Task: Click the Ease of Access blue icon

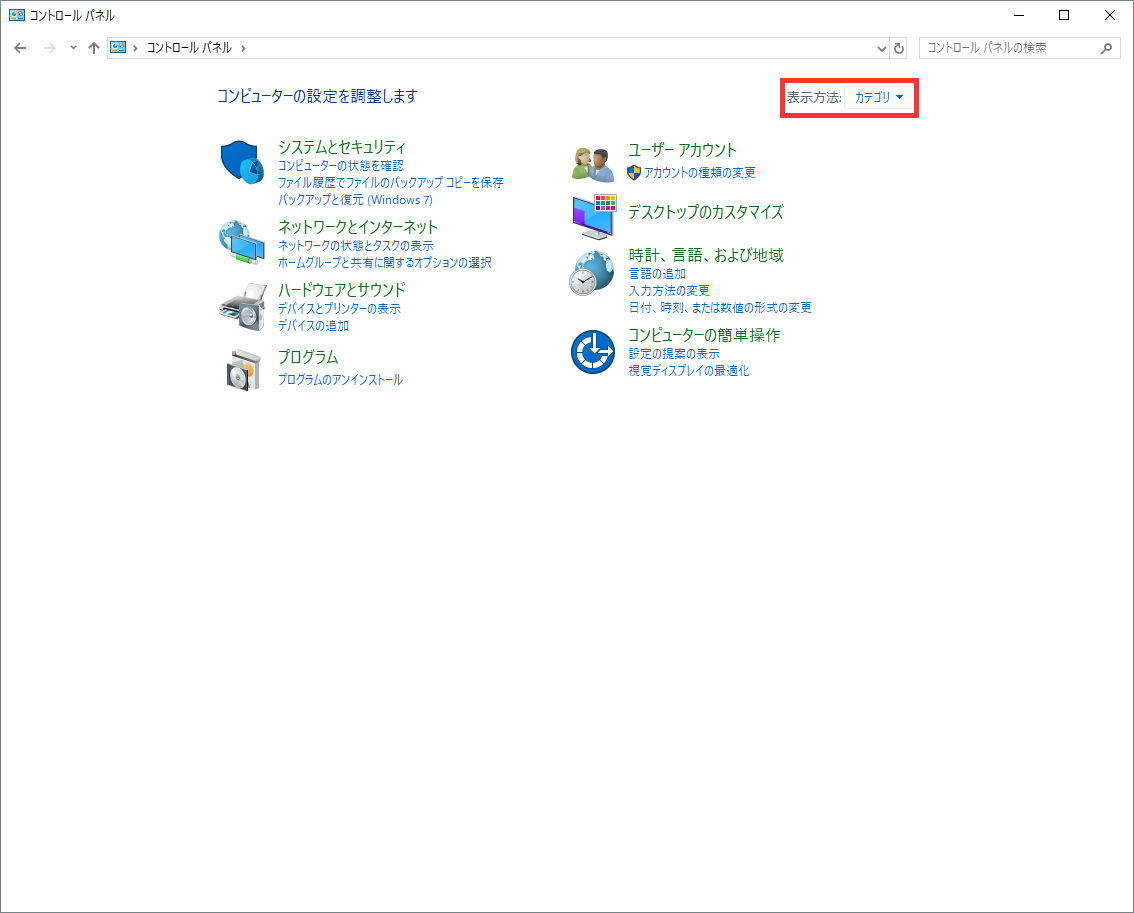Action: (x=592, y=352)
